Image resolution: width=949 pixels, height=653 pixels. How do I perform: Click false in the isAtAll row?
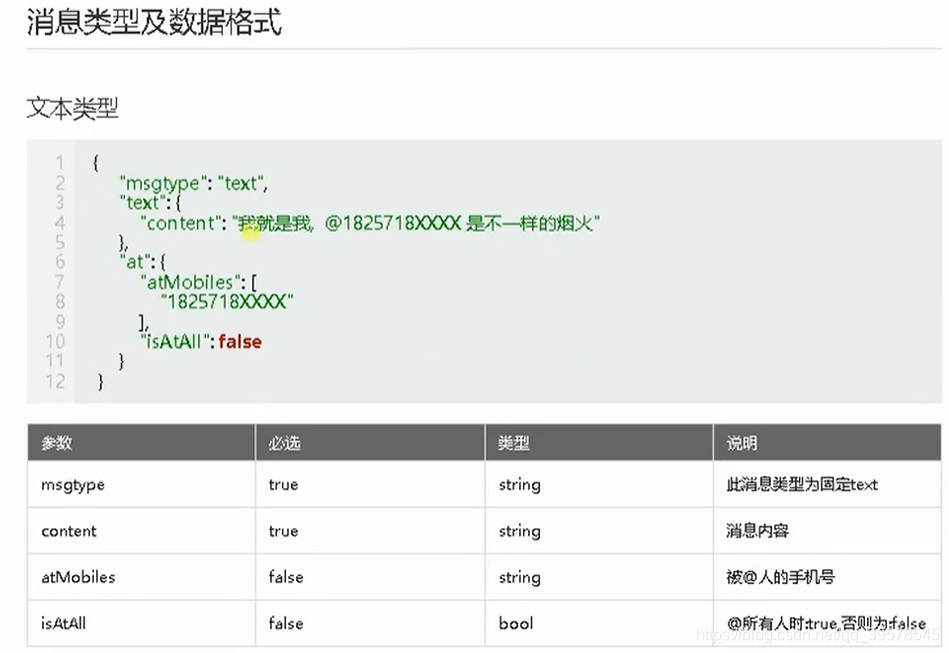point(286,623)
